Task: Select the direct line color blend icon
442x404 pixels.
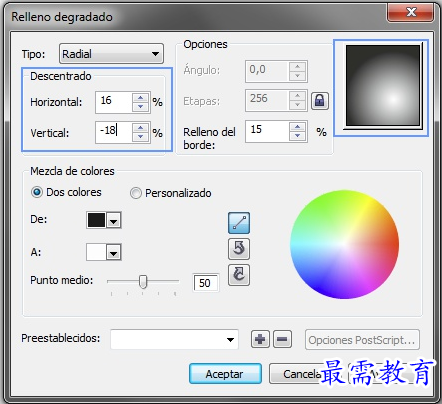Action: 239,223
